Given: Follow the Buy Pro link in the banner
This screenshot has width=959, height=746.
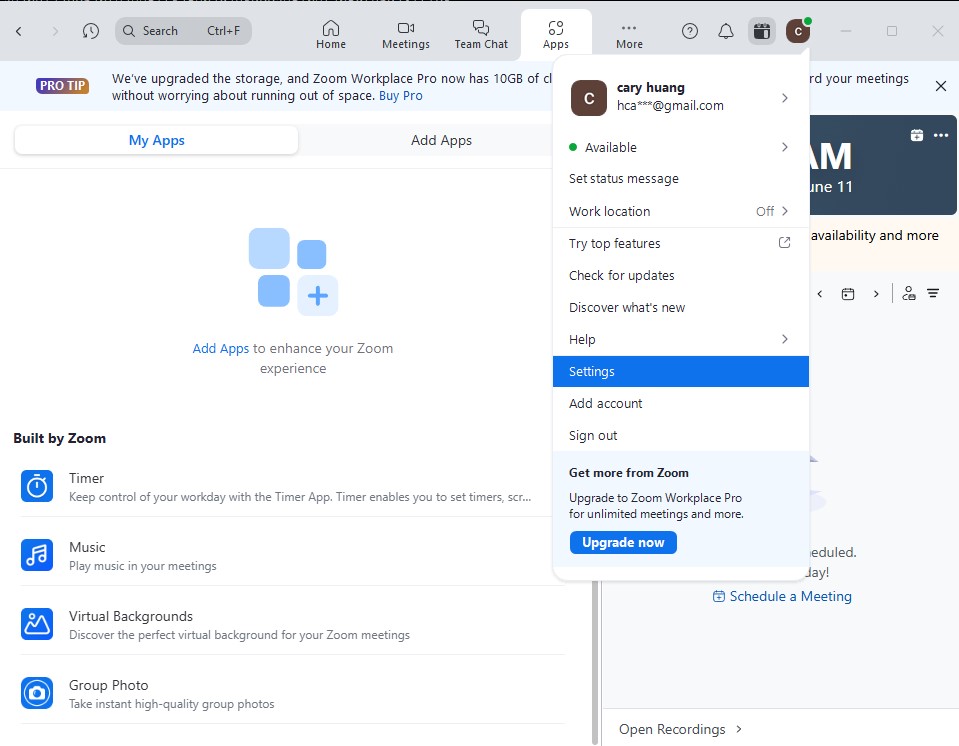Looking at the screenshot, I should [400, 96].
